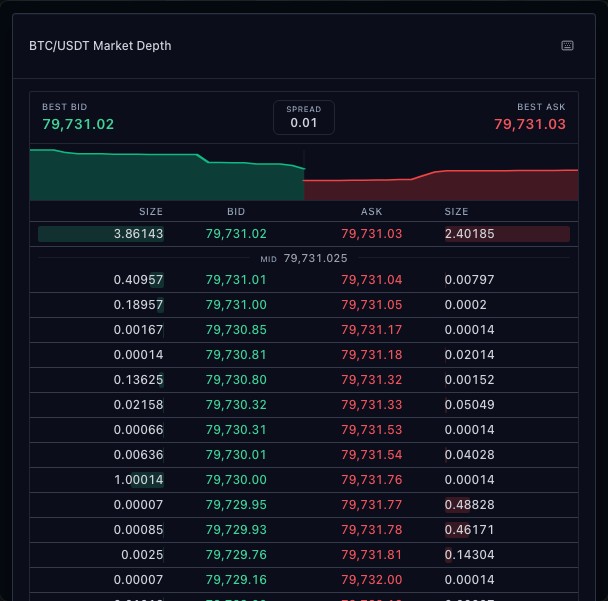Click the bid size 0.18957
608x601 pixels.
coord(138,305)
